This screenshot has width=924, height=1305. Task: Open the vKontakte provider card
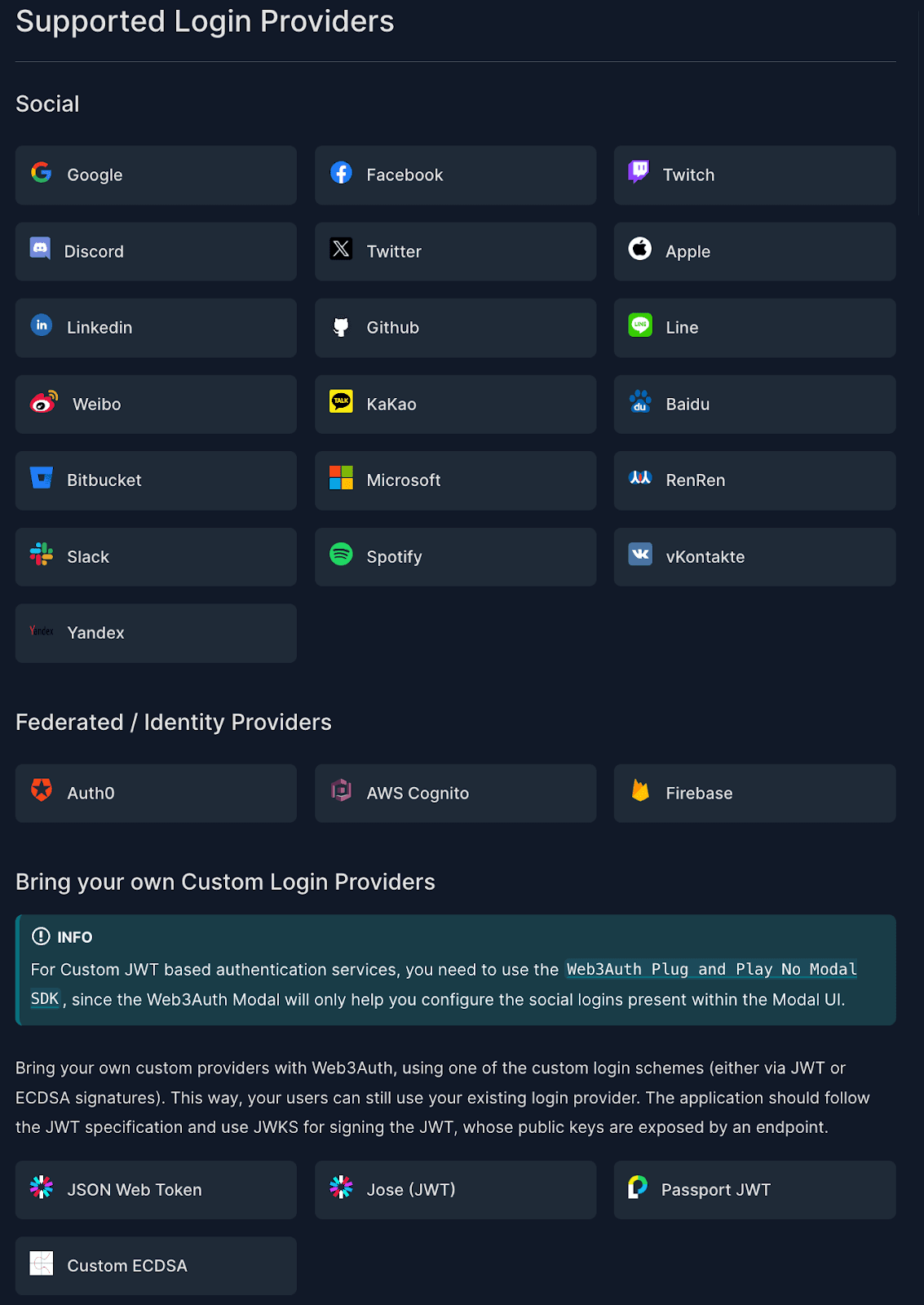click(x=754, y=557)
